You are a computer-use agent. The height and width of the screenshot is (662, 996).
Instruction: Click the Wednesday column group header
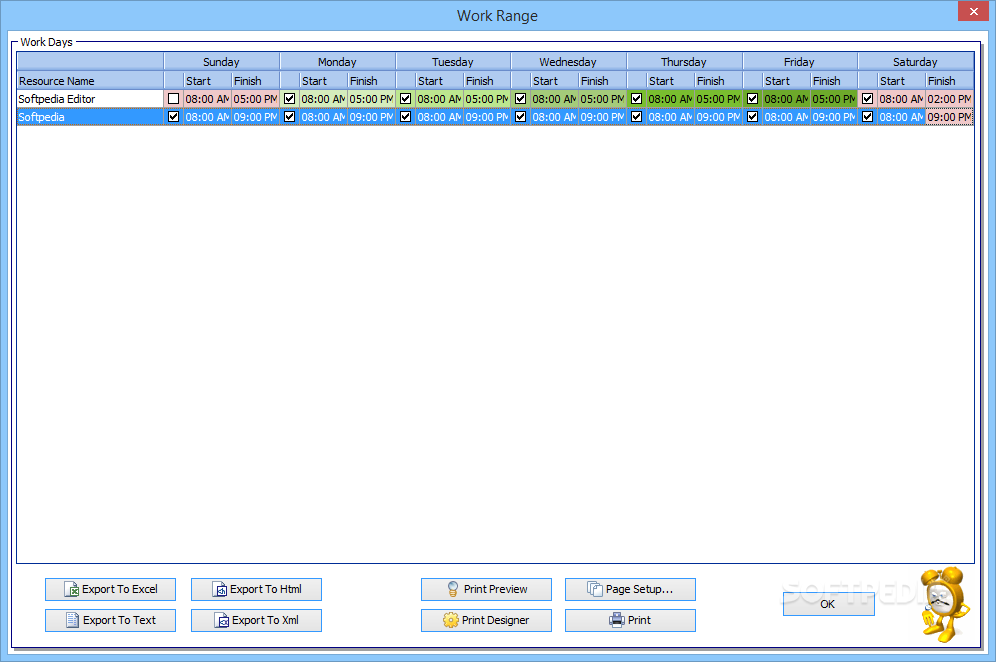(x=569, y=62)
